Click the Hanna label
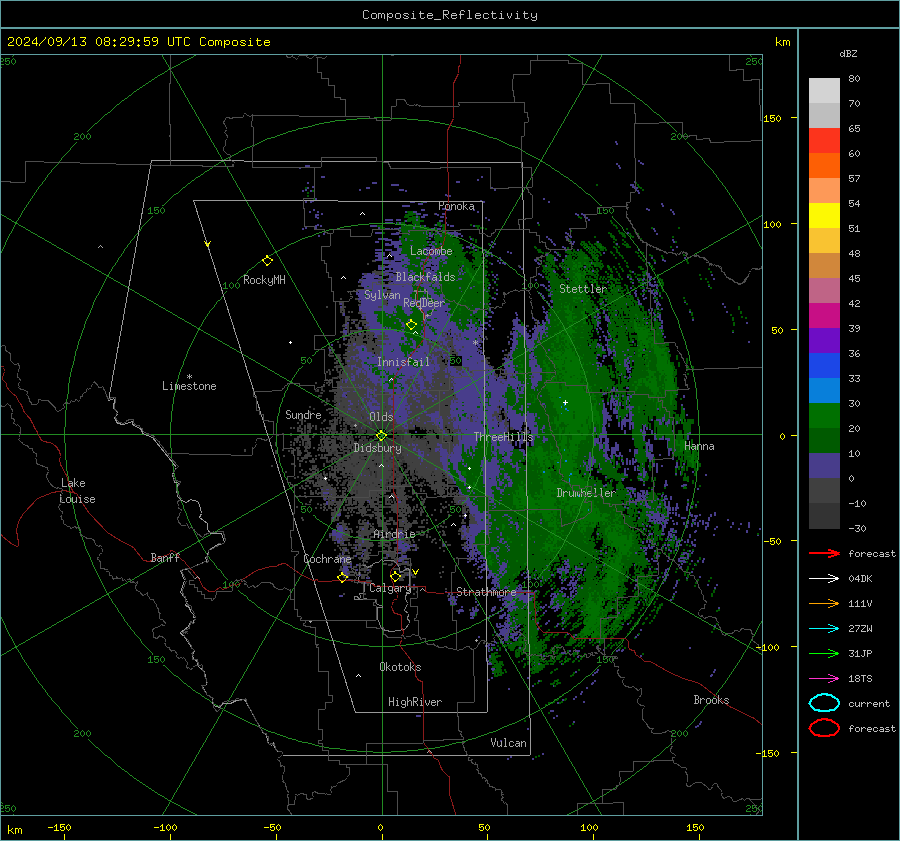 (x=699, y=446)
